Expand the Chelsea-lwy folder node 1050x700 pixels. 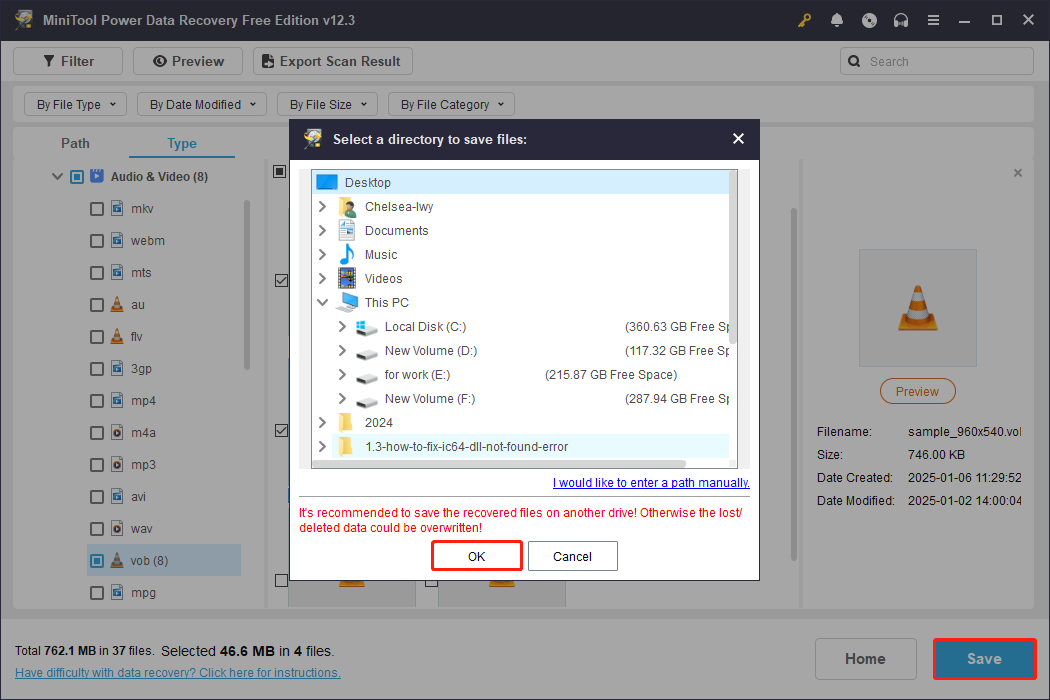[x=322, y=206]
